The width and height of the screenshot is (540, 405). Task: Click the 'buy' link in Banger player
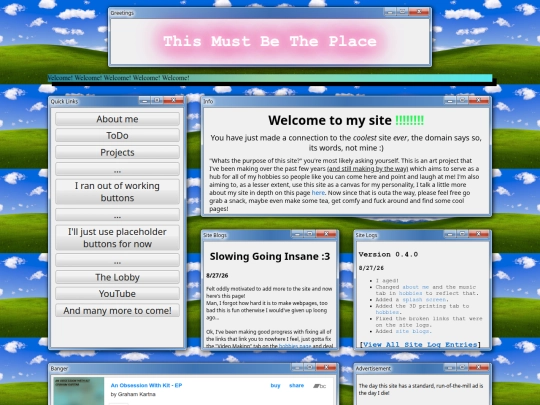click(275, 385)
